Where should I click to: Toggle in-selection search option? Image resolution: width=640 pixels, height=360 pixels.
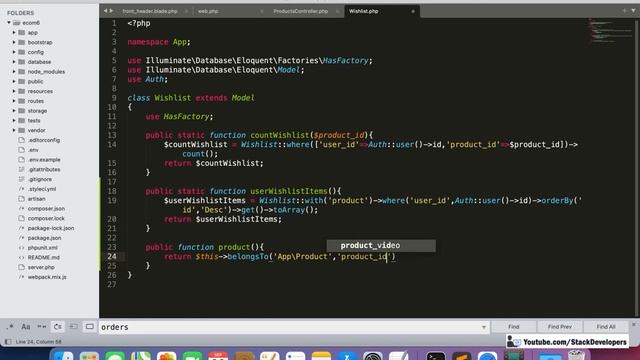tap(73, 327)
